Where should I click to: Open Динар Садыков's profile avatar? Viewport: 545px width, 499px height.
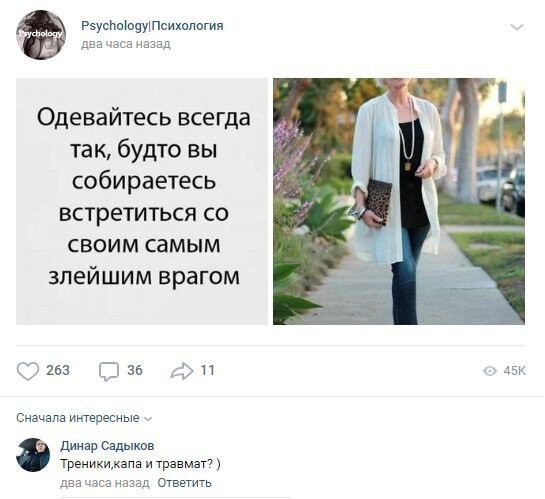pos(33,455)
